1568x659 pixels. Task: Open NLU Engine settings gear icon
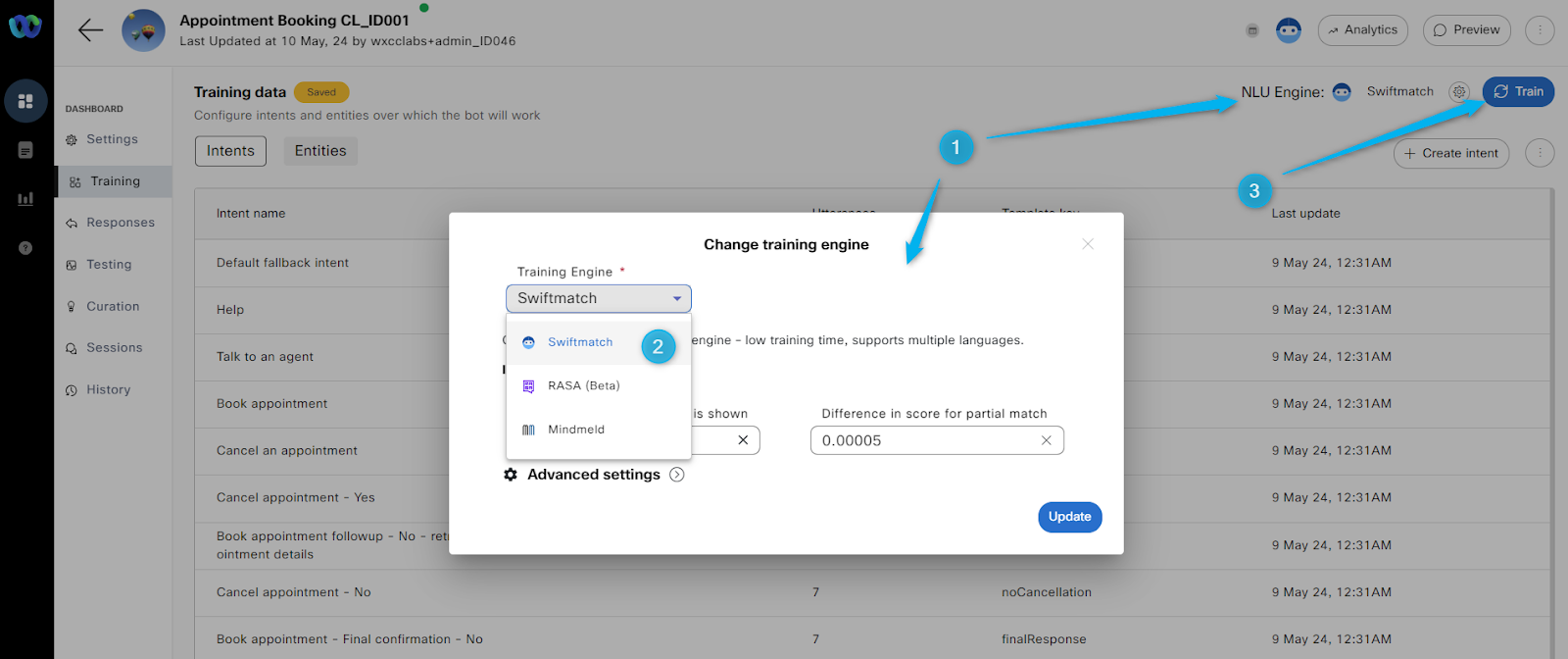[1459, 92]
